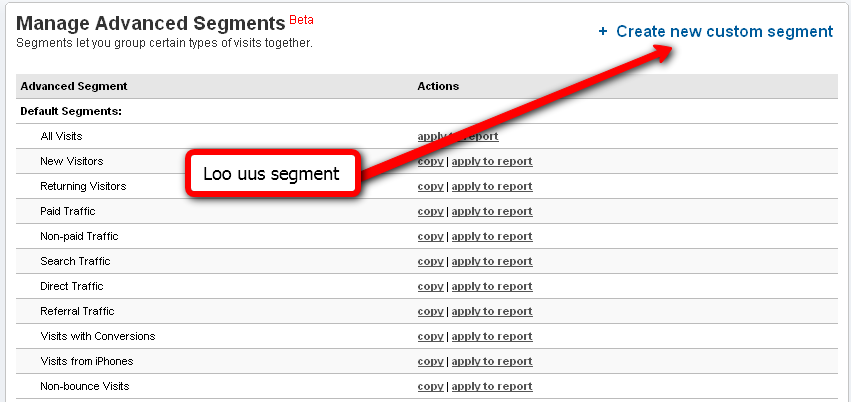The width and height of the screenshot is (851, 402).
Task: Copy the Paid Traffic segment
Action: [x=430, y=211]
